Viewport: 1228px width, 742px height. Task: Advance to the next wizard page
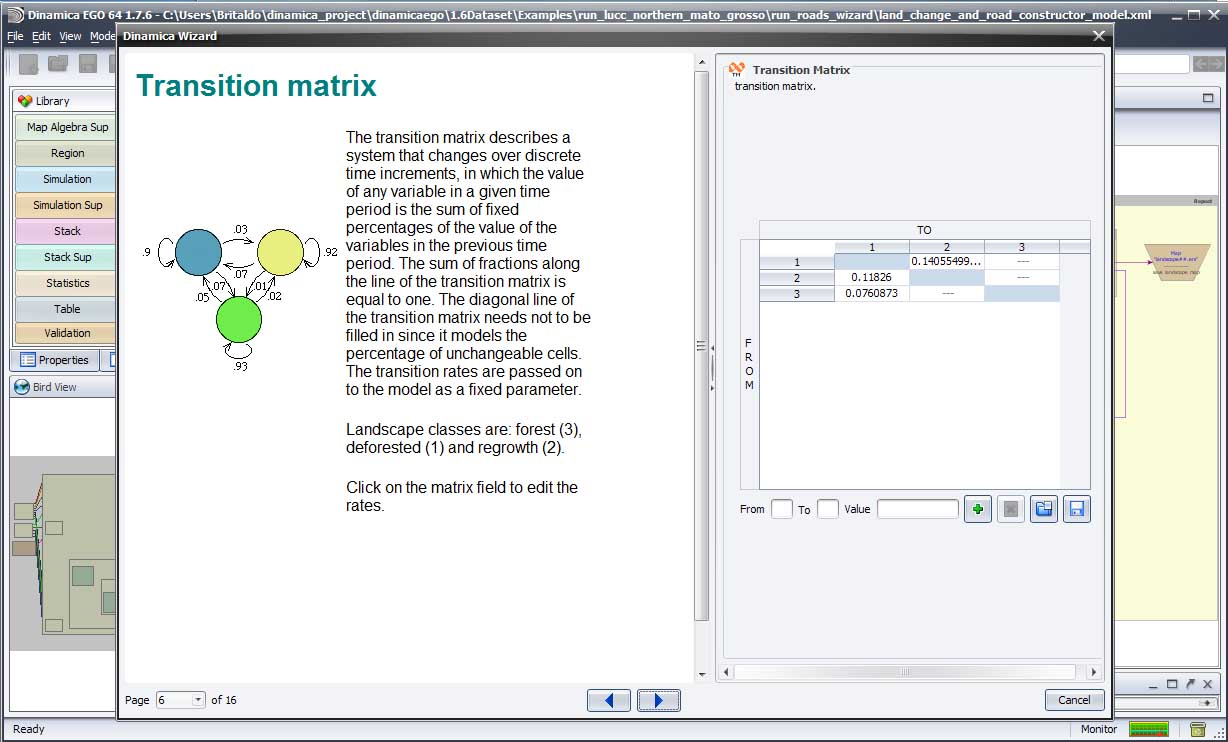click(658, 700)
